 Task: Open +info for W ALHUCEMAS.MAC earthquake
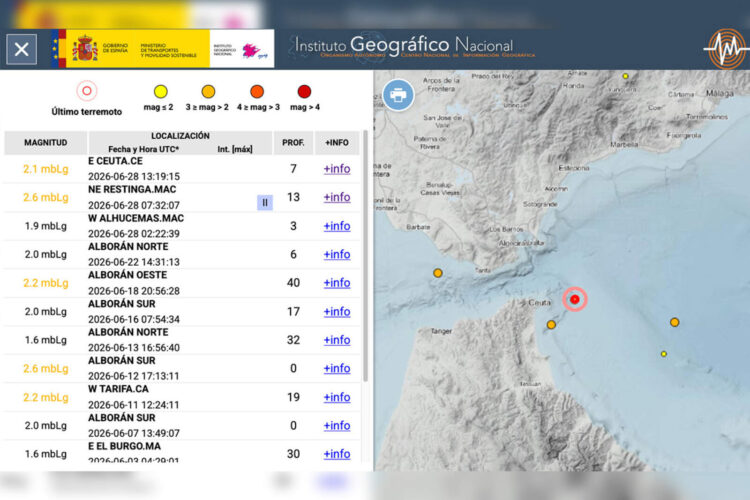click(x=337, y=226)
